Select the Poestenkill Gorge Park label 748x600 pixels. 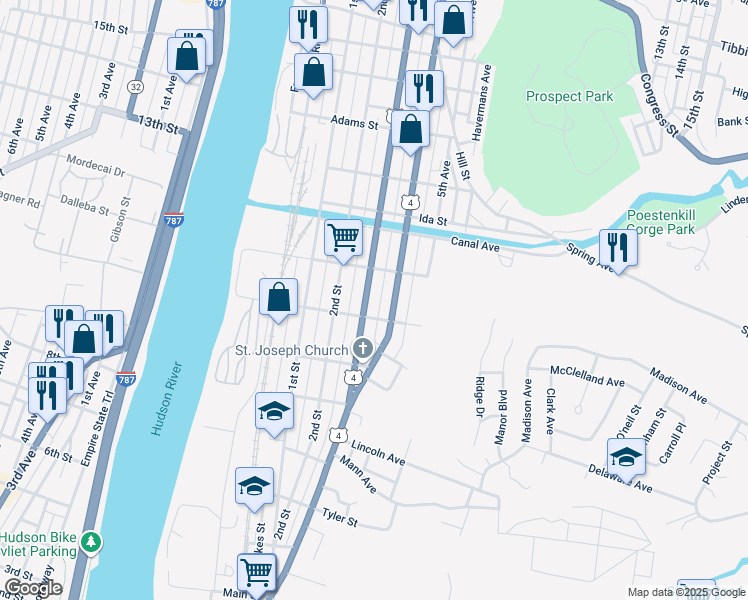click(661, 222)
